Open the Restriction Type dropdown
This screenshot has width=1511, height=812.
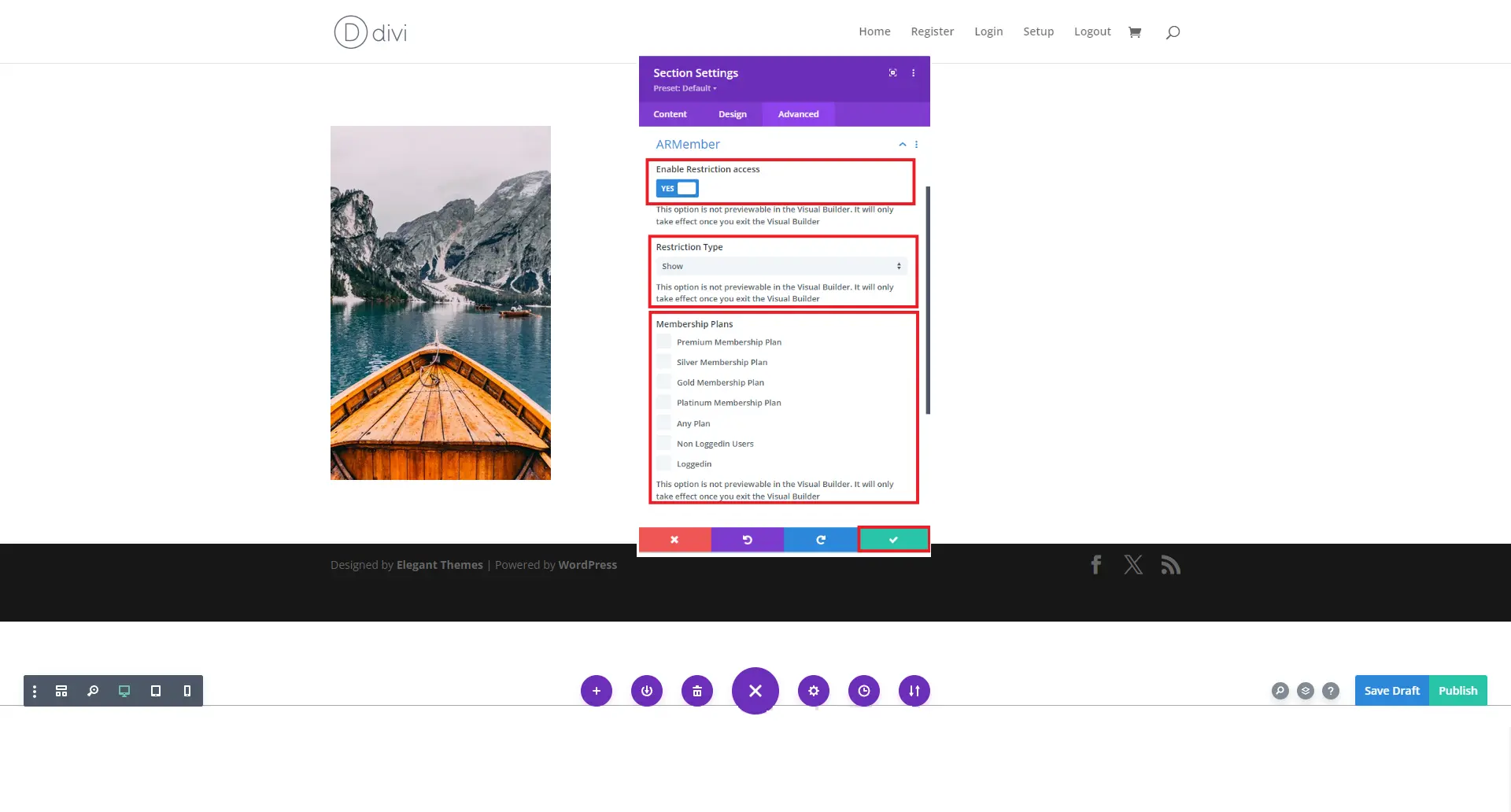[x=781, y=266]
